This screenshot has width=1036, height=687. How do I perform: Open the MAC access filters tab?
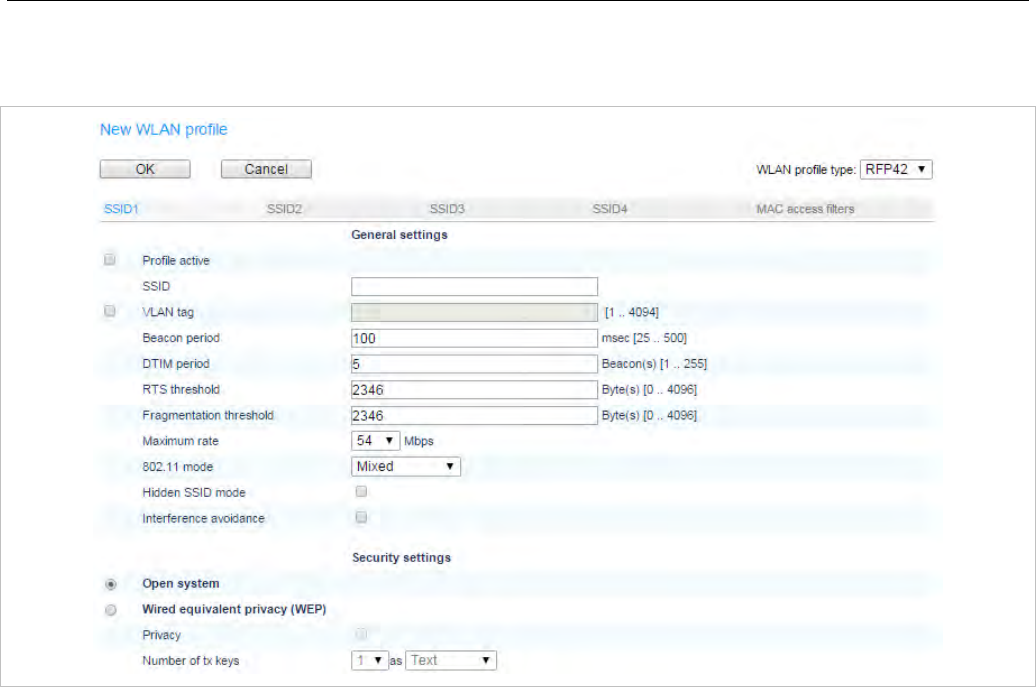[805, 209]
